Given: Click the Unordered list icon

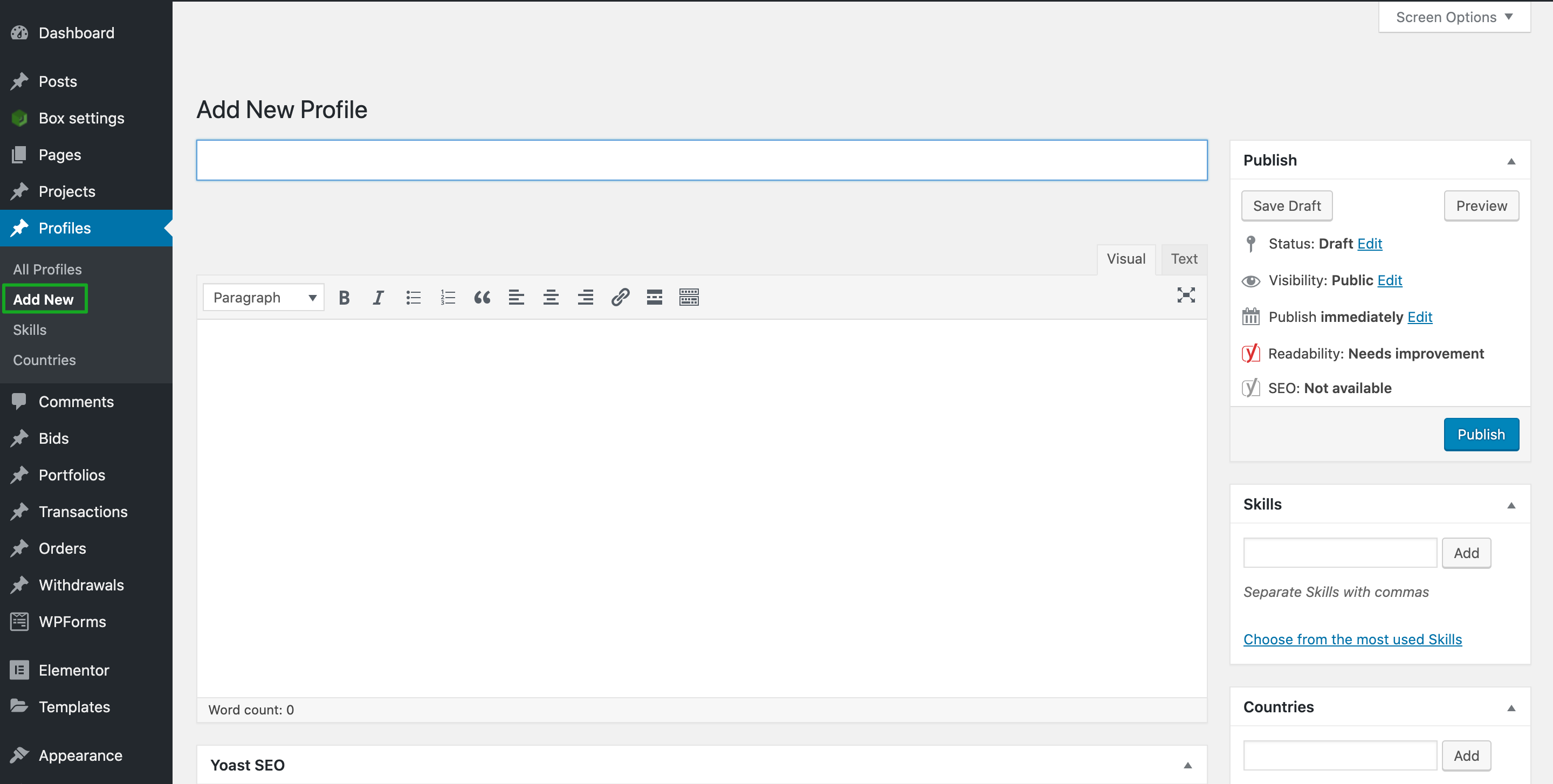Looking at the screenshot, I should pyautogui.click(x=413, y=297).
